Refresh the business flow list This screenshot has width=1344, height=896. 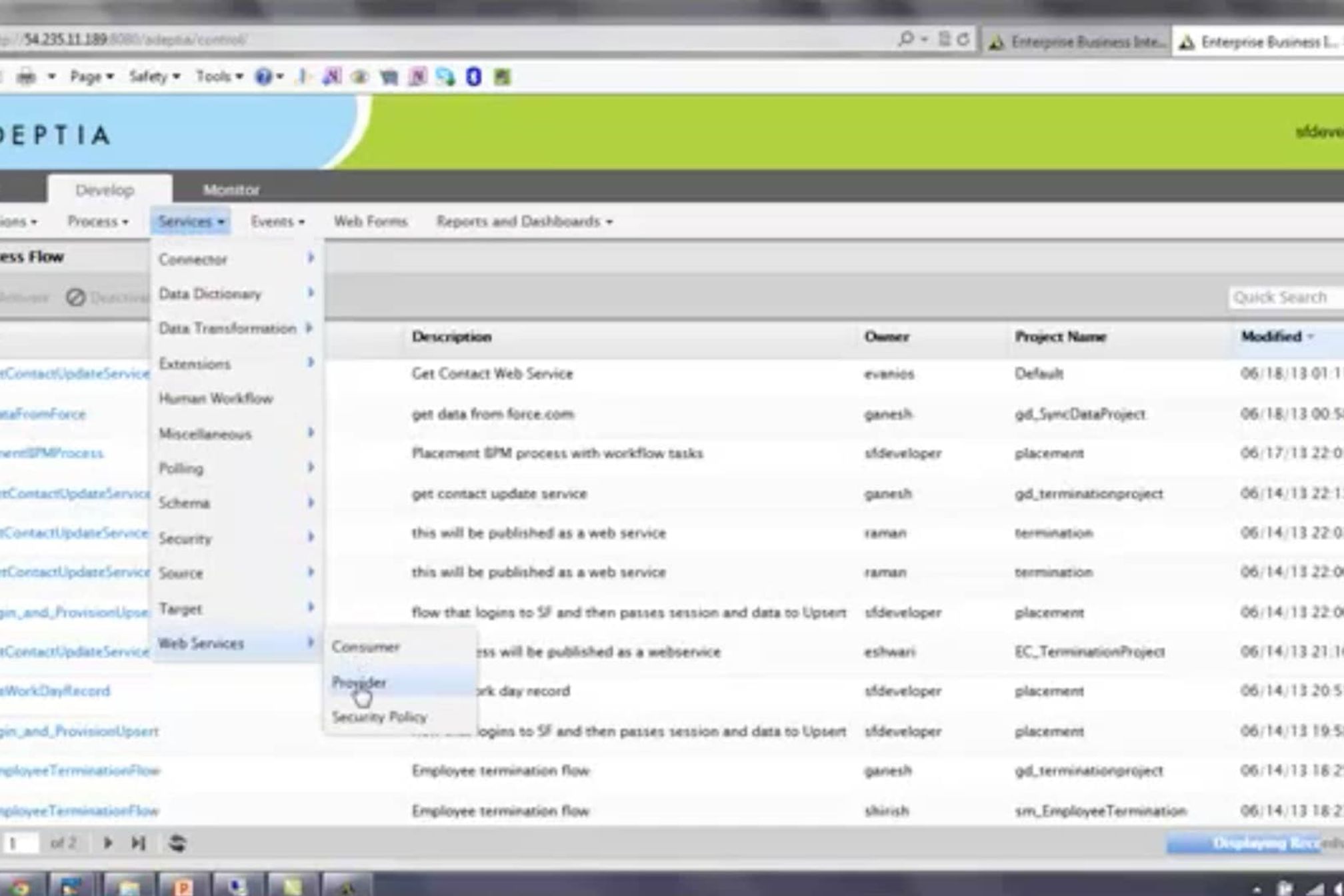177,843
